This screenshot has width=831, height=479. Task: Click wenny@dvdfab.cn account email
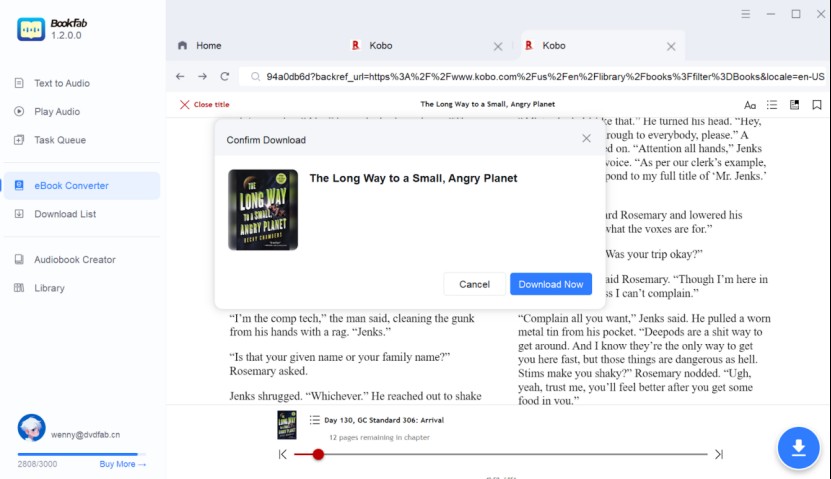[x=85, y=434]
